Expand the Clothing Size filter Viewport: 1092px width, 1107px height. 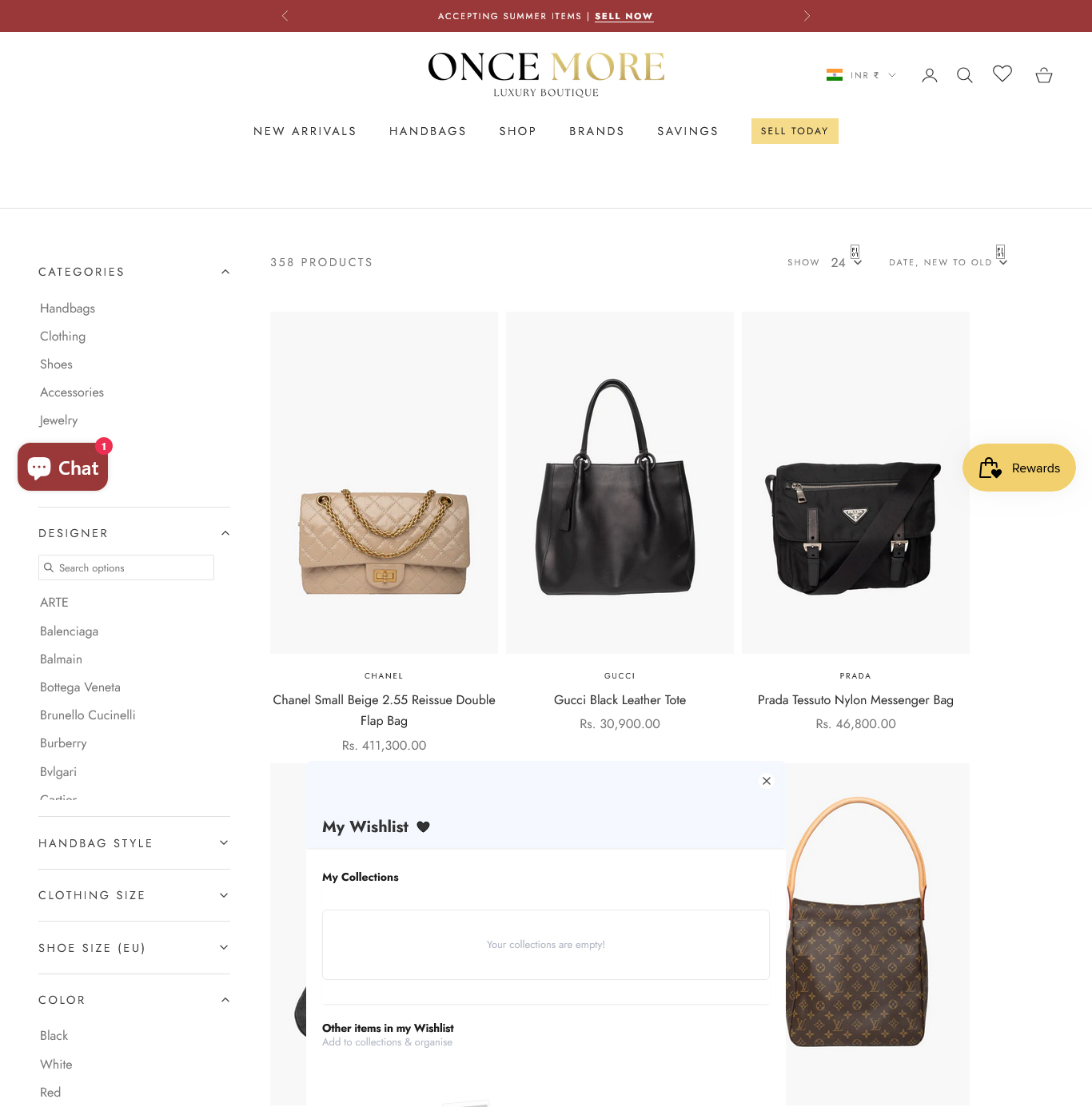[x=134, y=895]
